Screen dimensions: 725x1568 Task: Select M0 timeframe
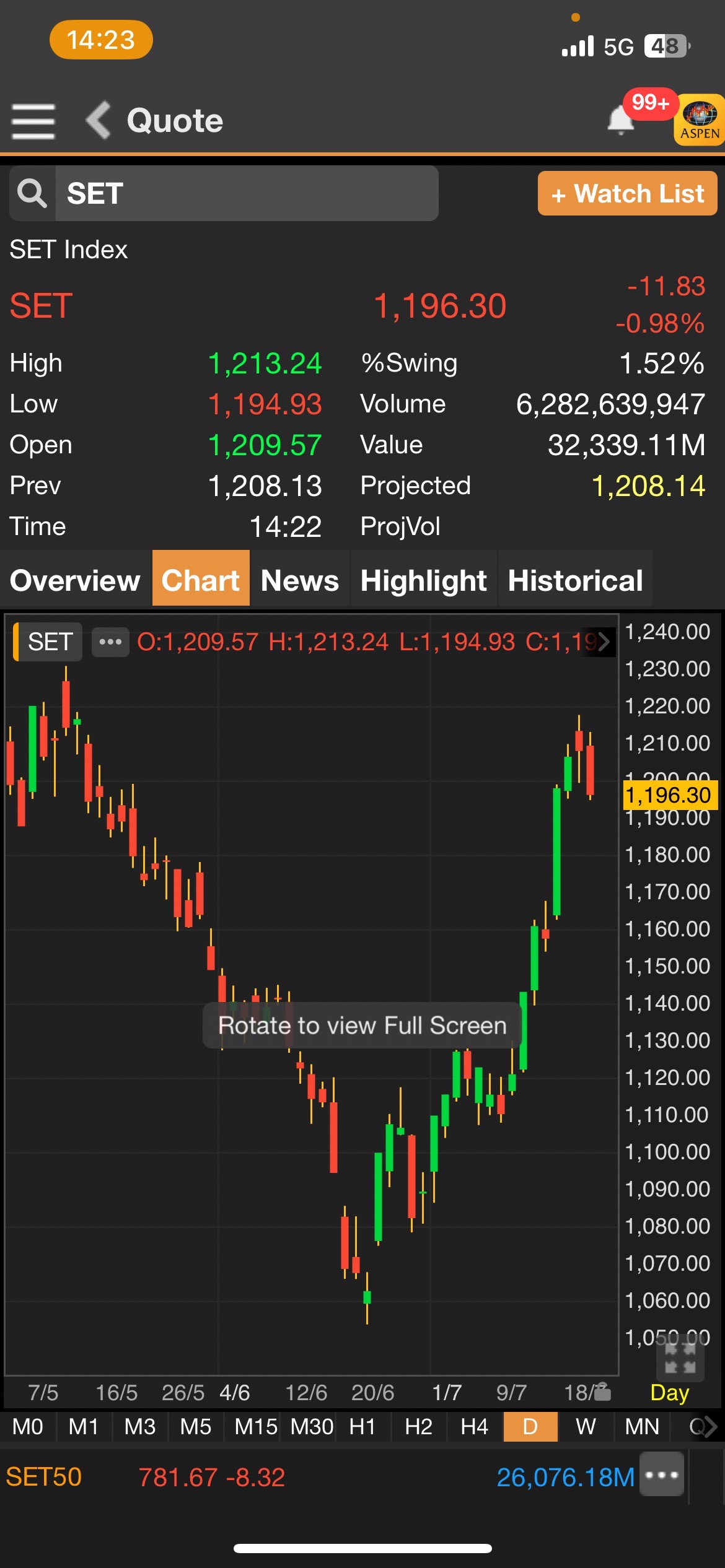(28, 1427)
